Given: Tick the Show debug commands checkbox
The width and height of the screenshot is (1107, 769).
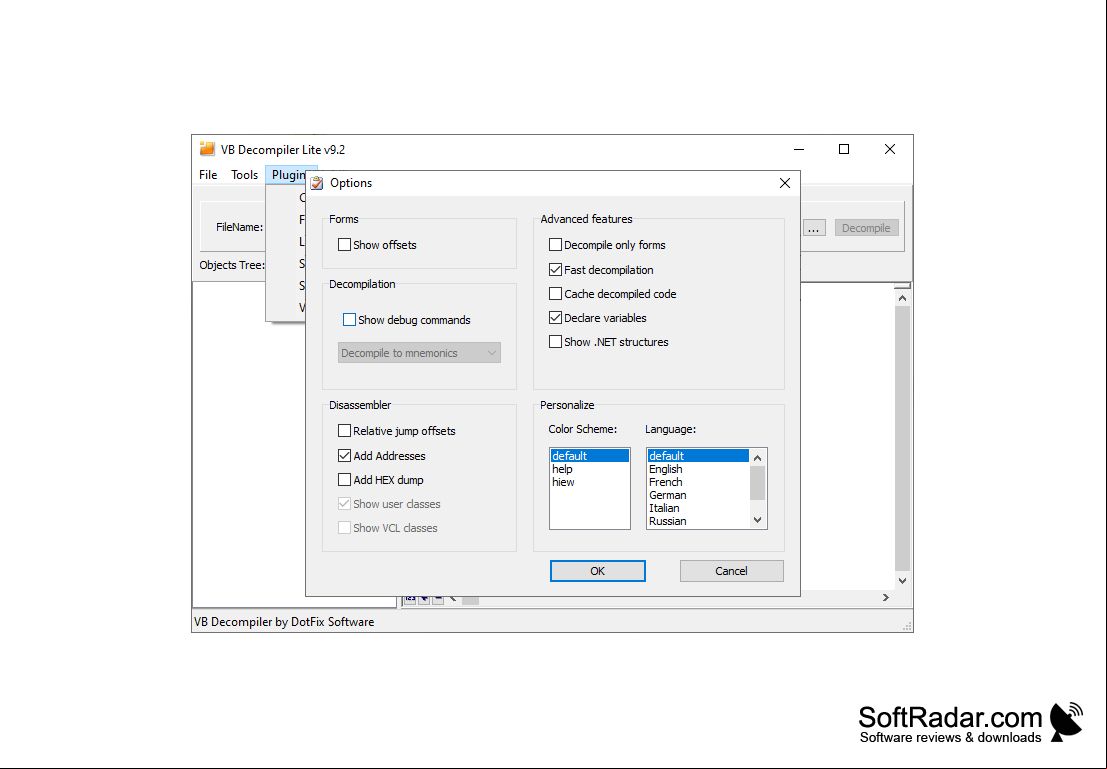Looking at the screenshot, I should tap(349, 320).
